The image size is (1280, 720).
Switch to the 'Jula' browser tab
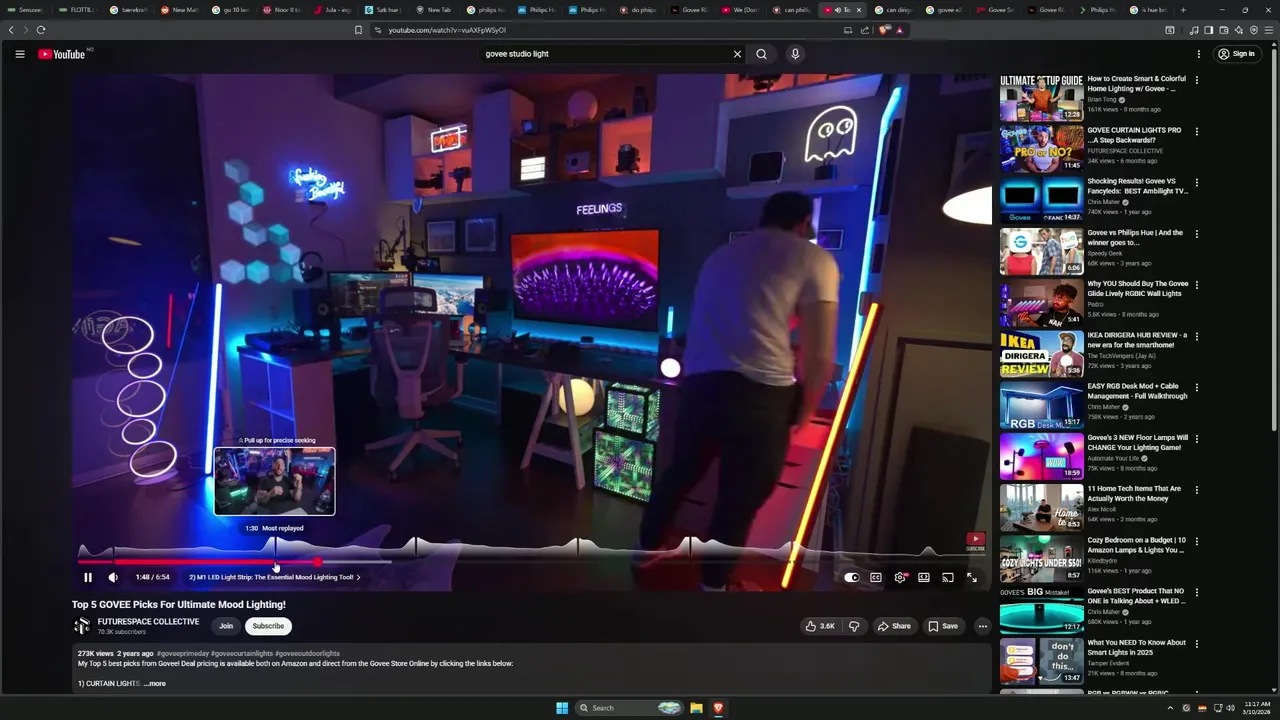(333, 10)
